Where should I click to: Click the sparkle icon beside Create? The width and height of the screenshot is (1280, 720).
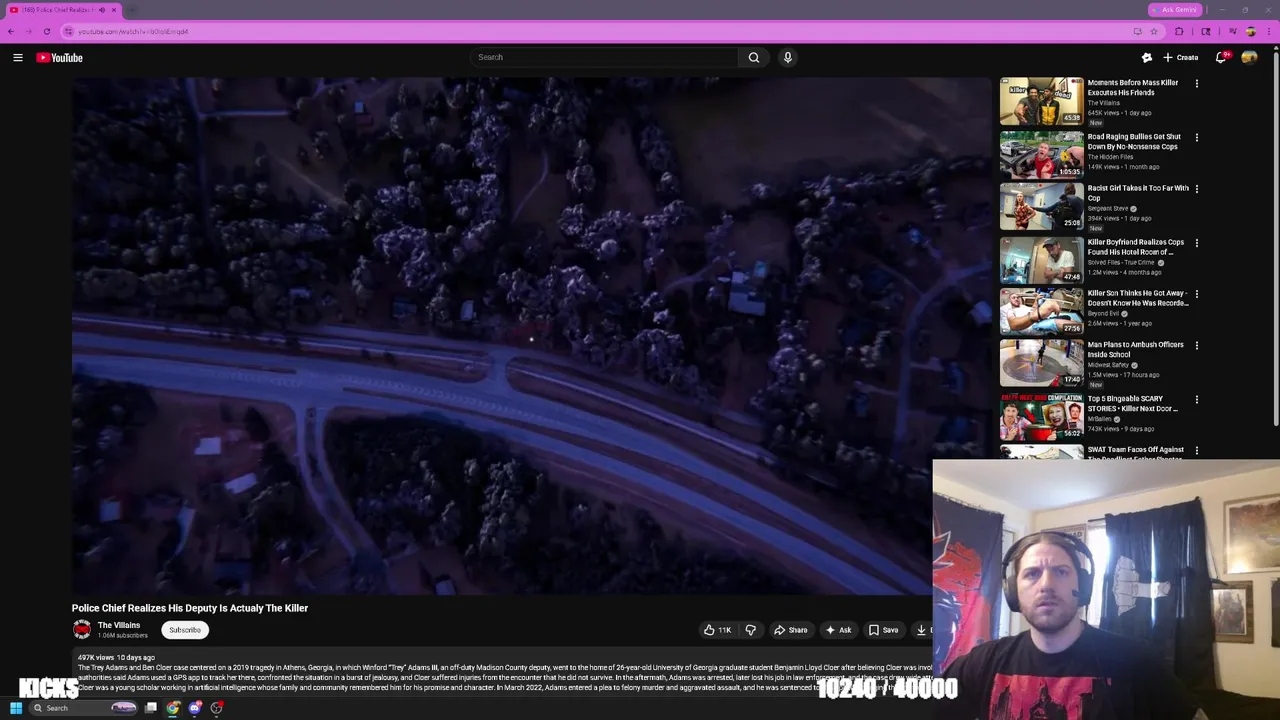click(x=1147, y=58)
